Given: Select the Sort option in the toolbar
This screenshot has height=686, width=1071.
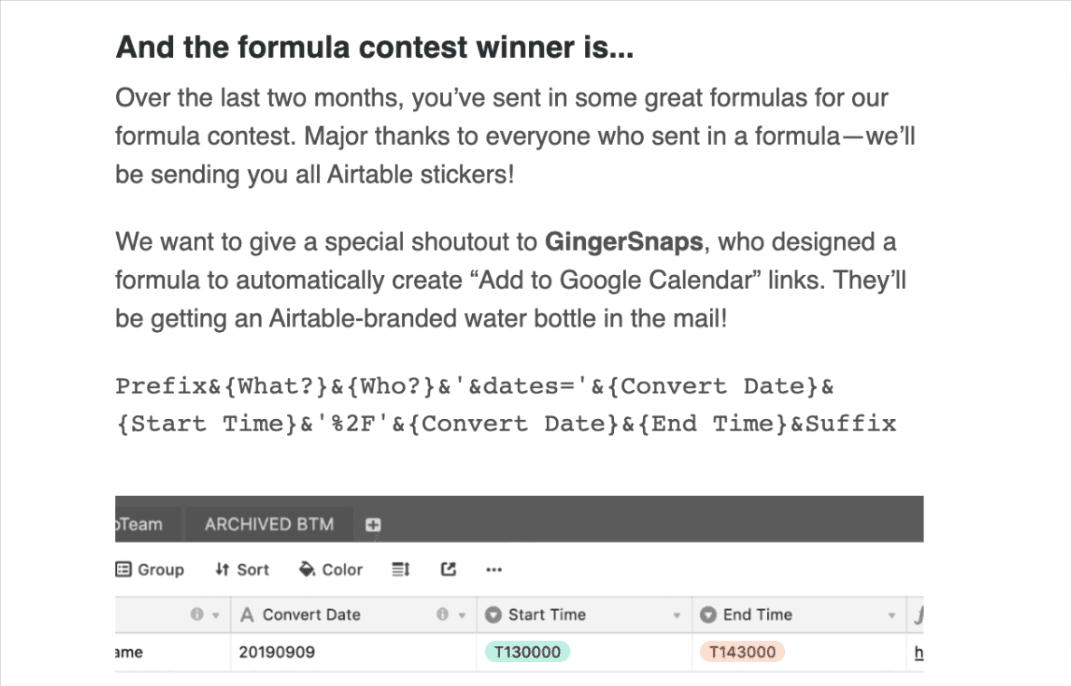Looking at the screenshot, I should (241, 569).
